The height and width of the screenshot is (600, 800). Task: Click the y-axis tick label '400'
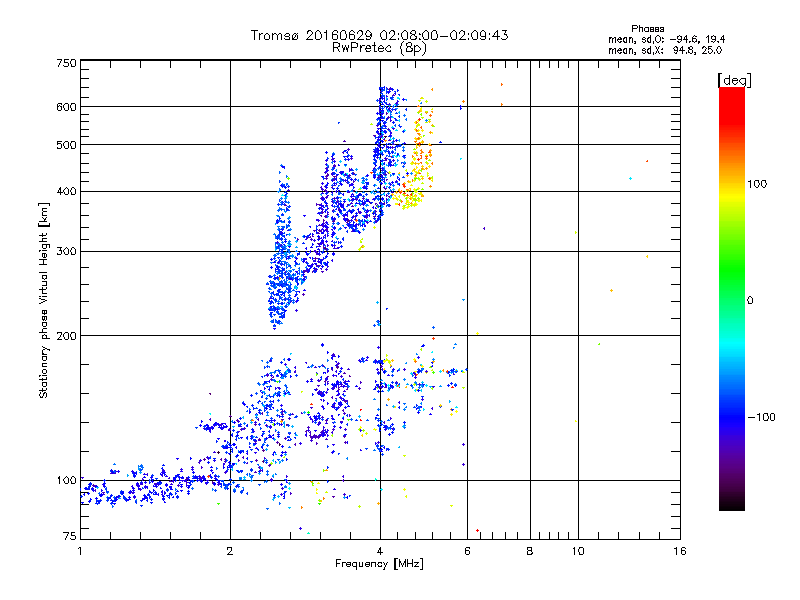click(x=66, y=192)
